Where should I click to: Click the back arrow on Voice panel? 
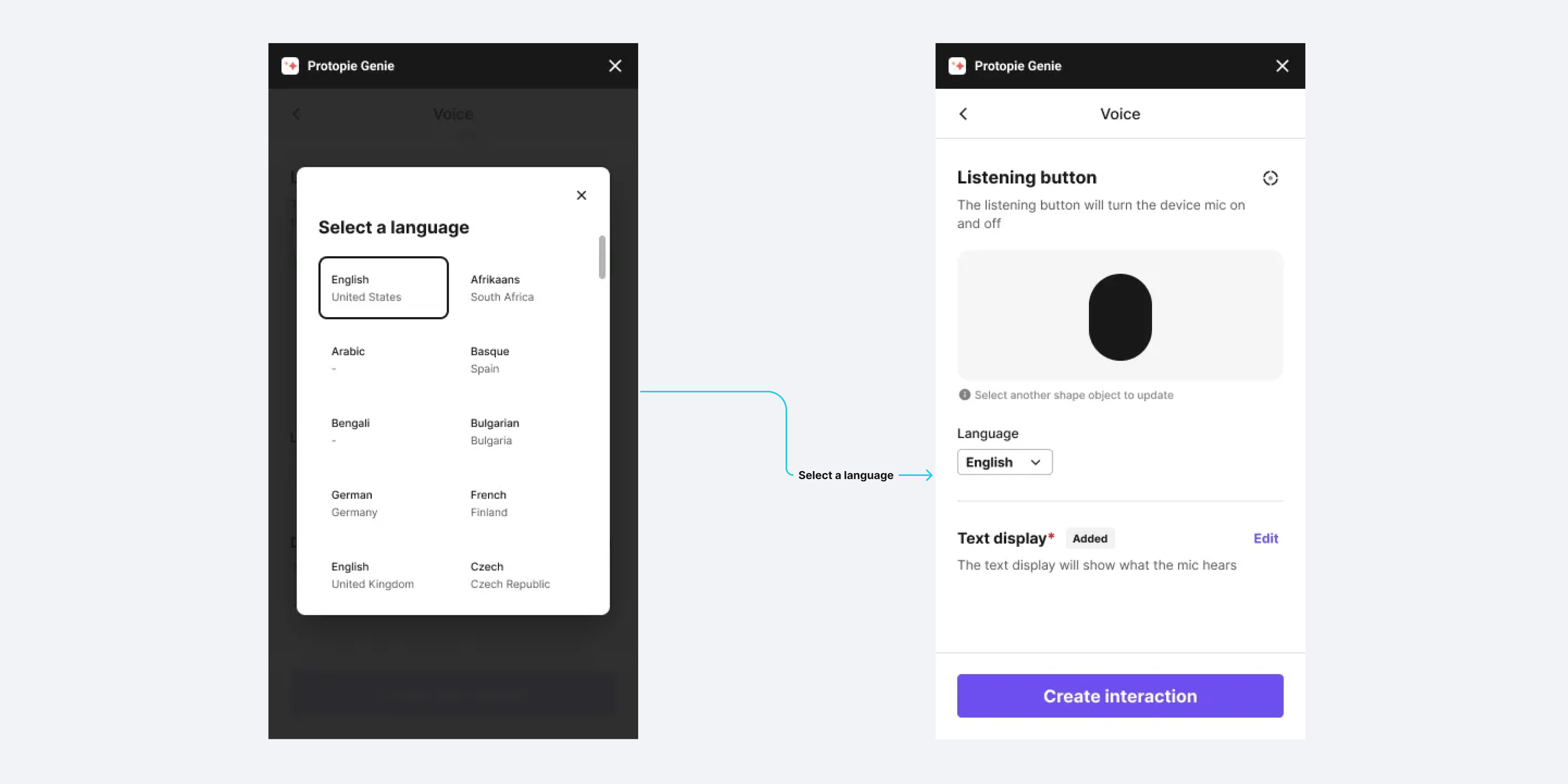(964, 113)
